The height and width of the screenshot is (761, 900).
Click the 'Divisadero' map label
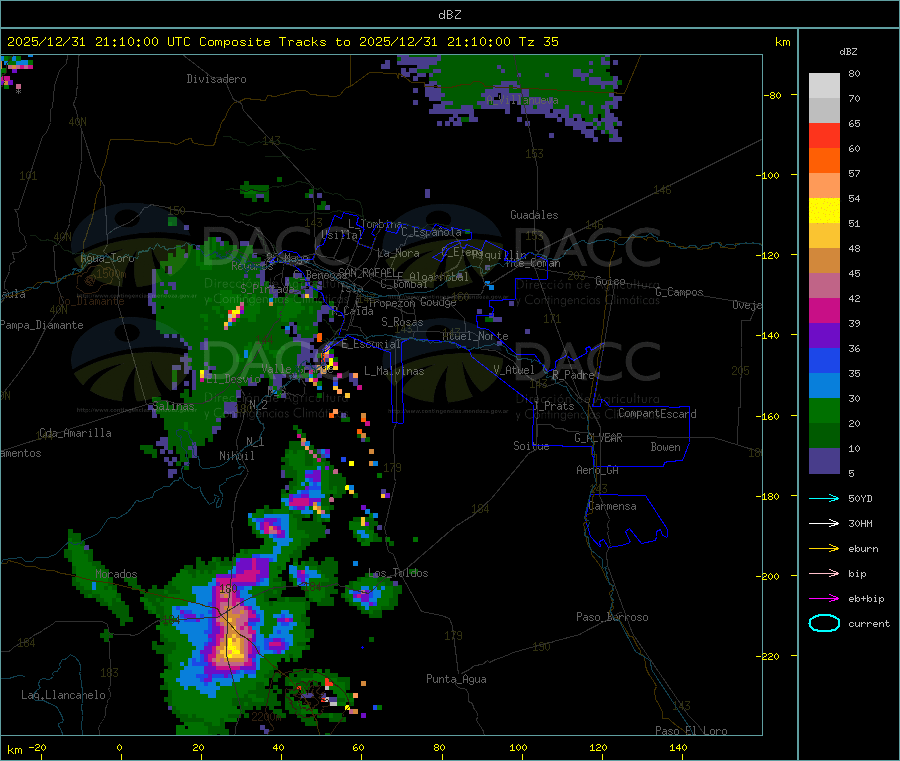click(x=216, y=79)
